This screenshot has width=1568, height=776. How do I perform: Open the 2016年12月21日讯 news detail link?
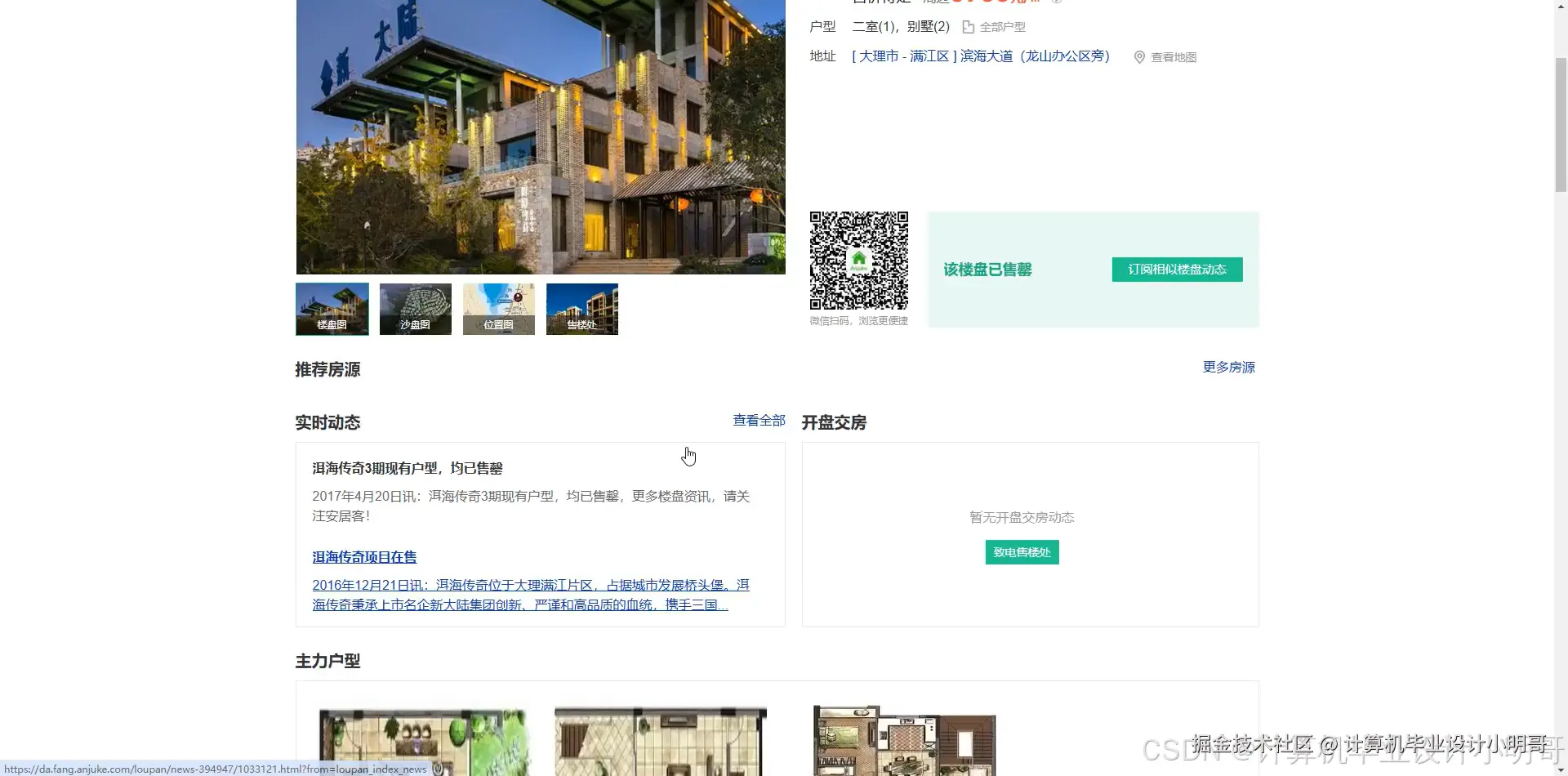click(x=532, y=585)
